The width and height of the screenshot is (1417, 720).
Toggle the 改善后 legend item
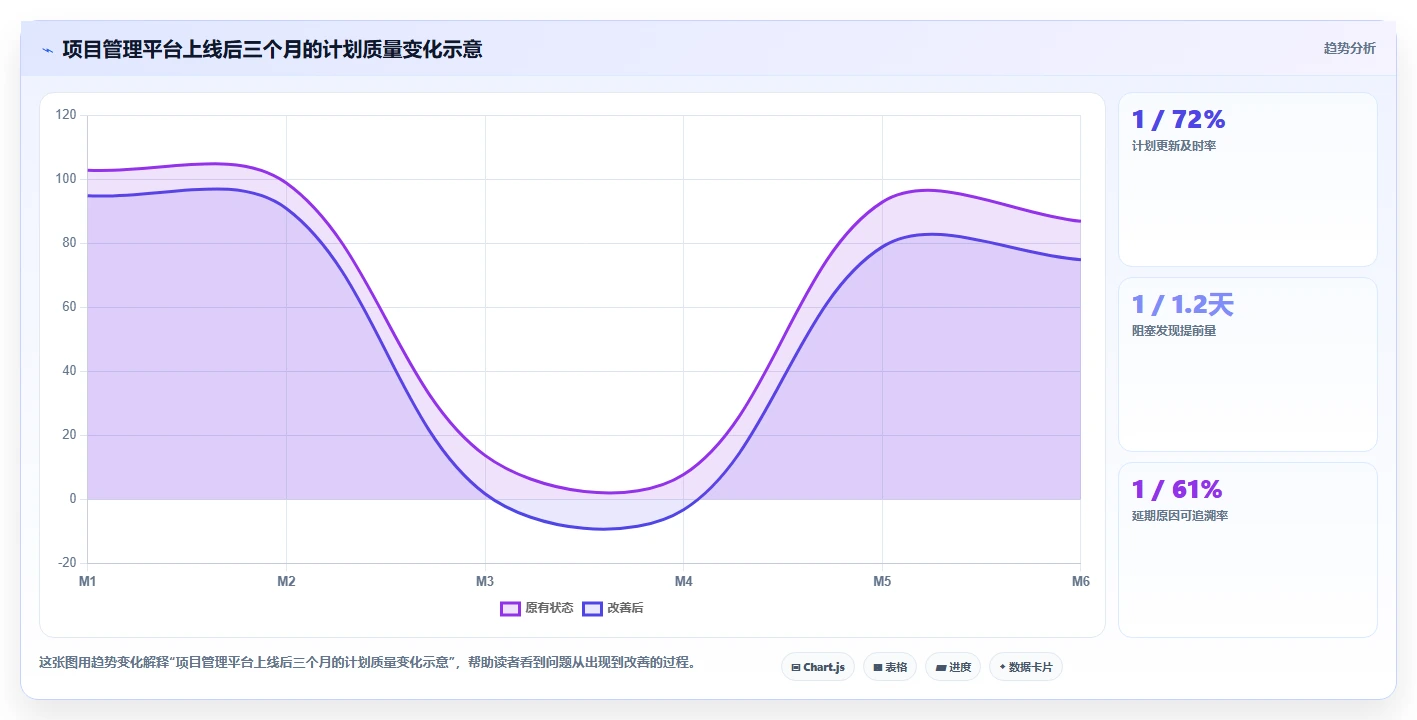[613, 608]
